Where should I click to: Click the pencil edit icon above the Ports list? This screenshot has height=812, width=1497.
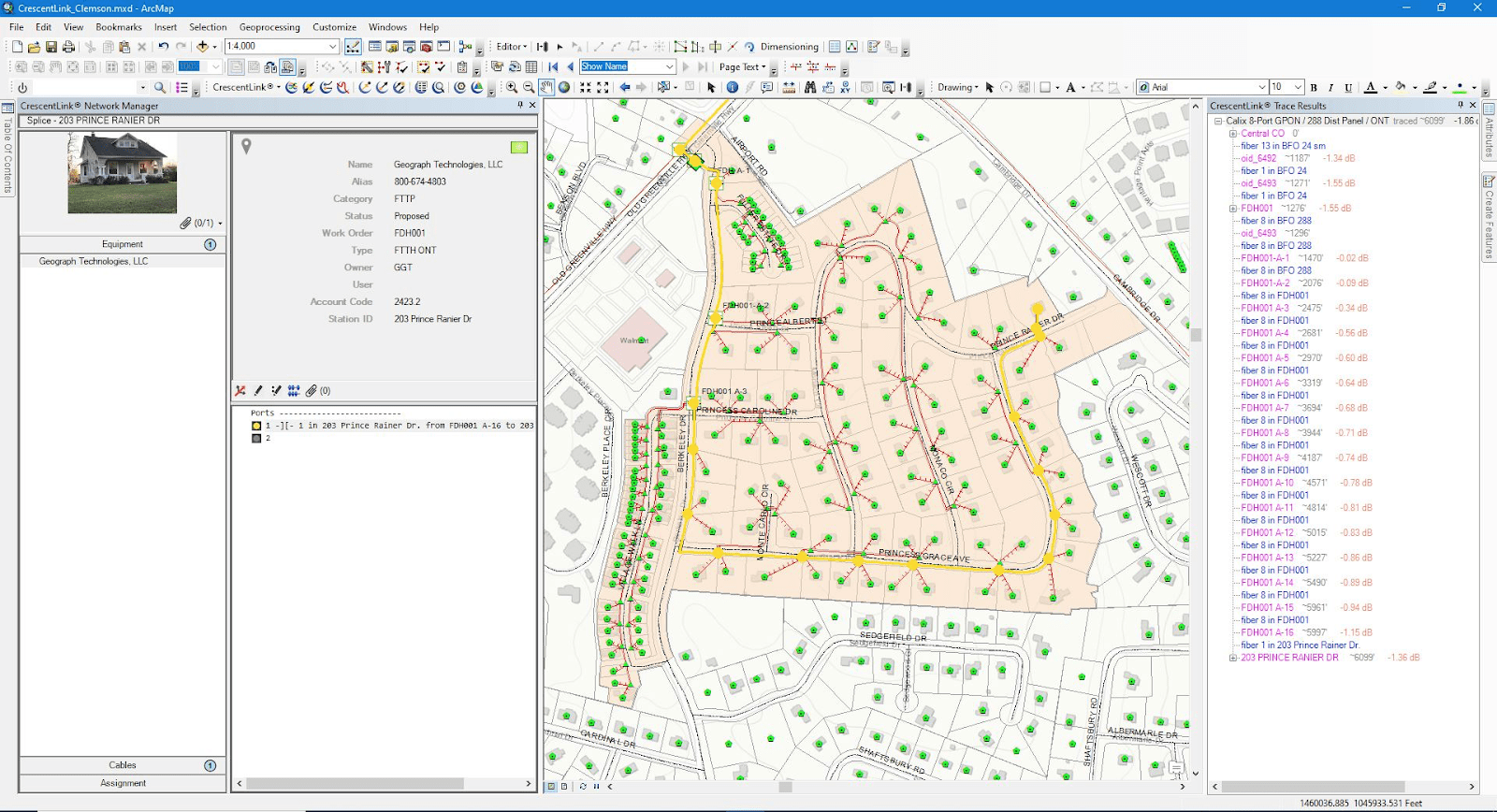258,391
